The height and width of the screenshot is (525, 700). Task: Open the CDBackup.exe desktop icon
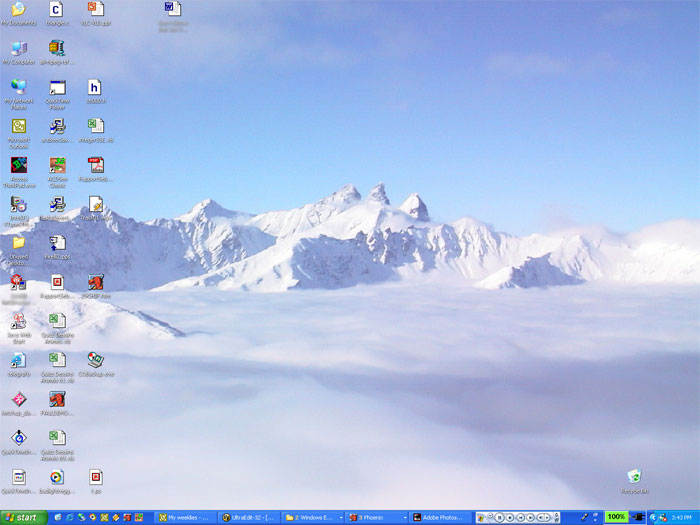95,360
